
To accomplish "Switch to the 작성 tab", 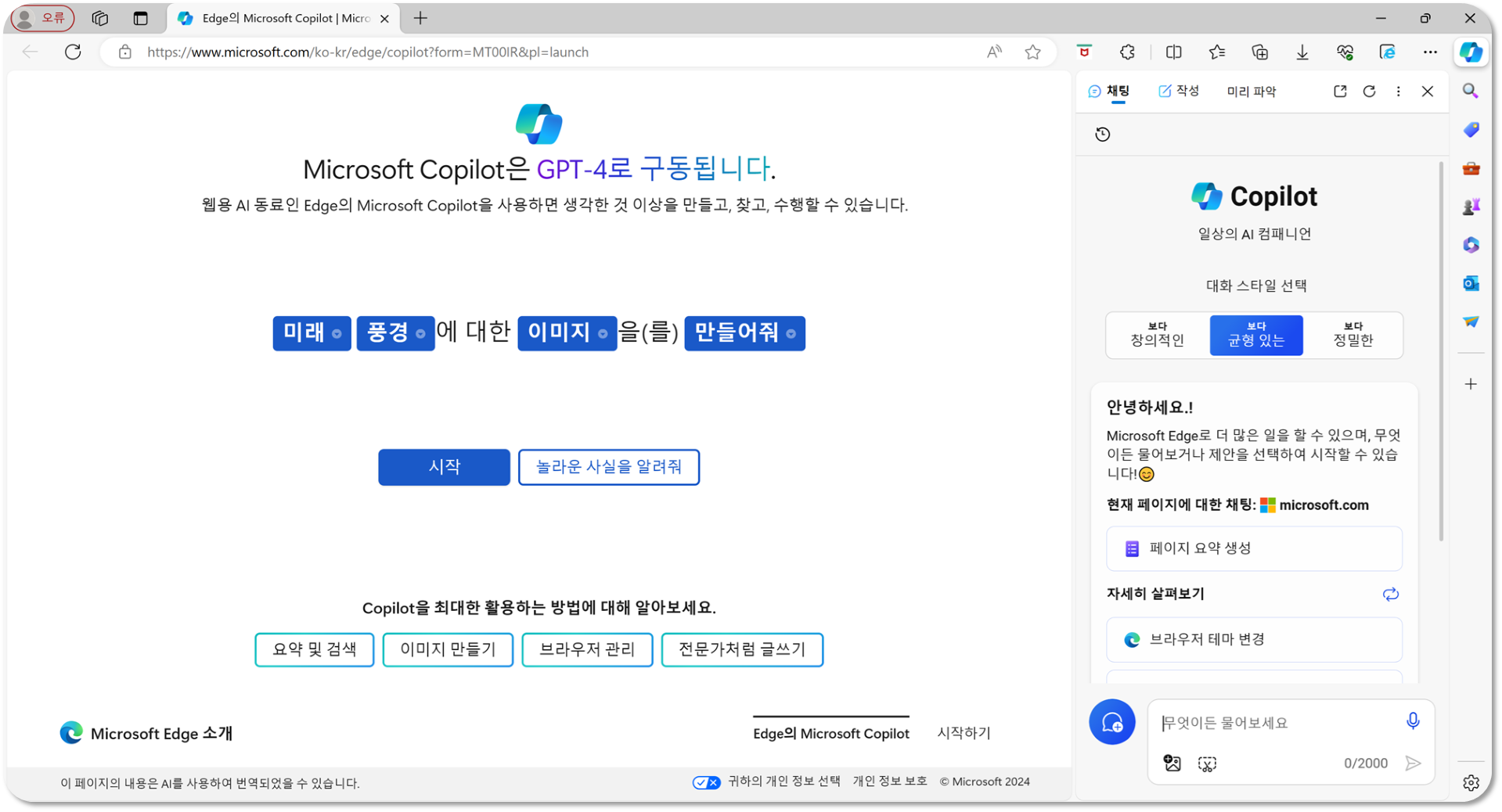I will 1179,92.
